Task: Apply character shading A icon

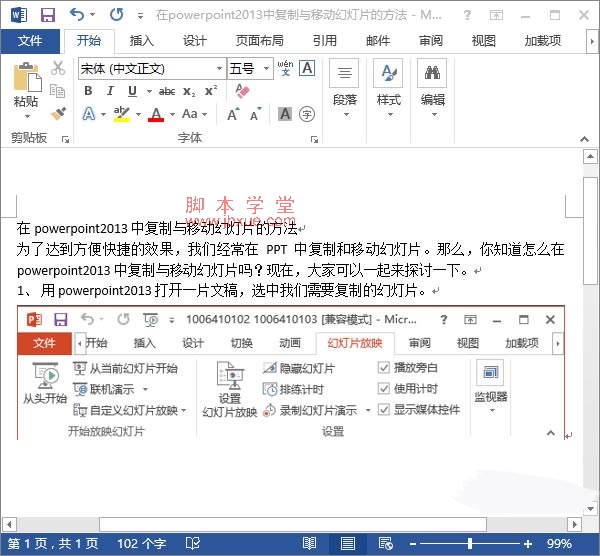Action: point(285,114)
